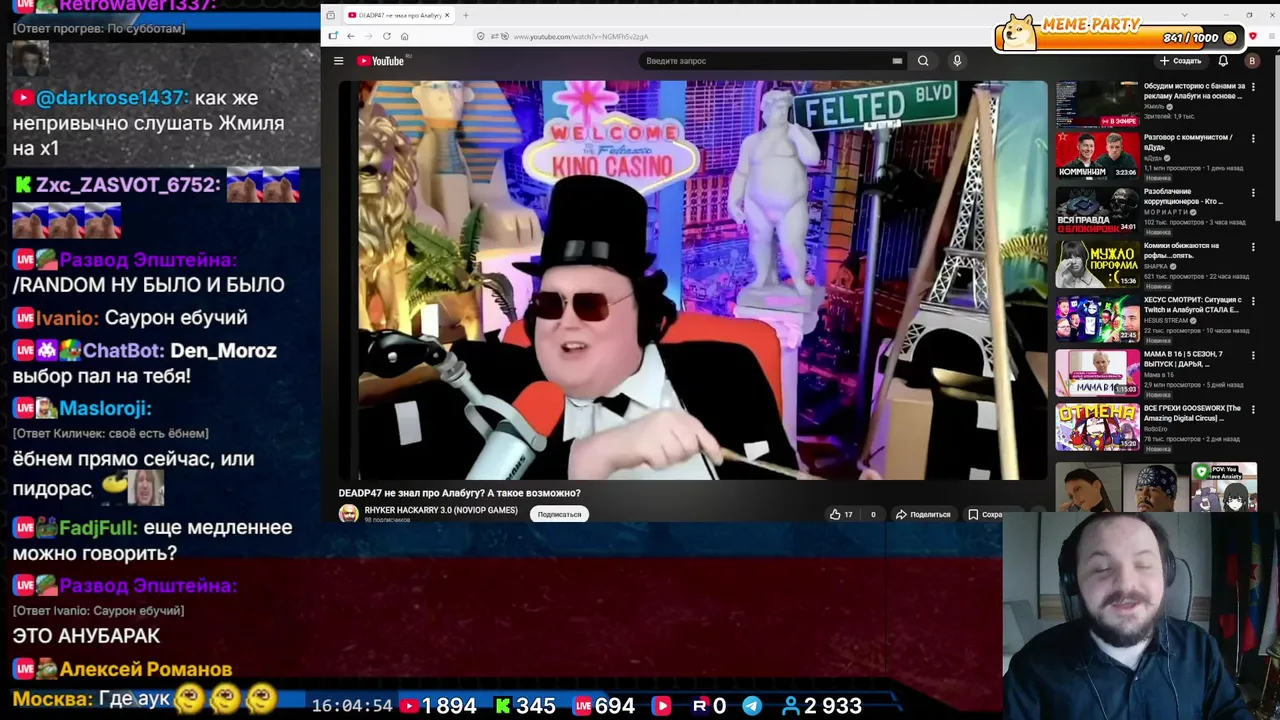Screen dimensions: 1280x720
Task: Click Поделиться share button
Action: [922, 514]
